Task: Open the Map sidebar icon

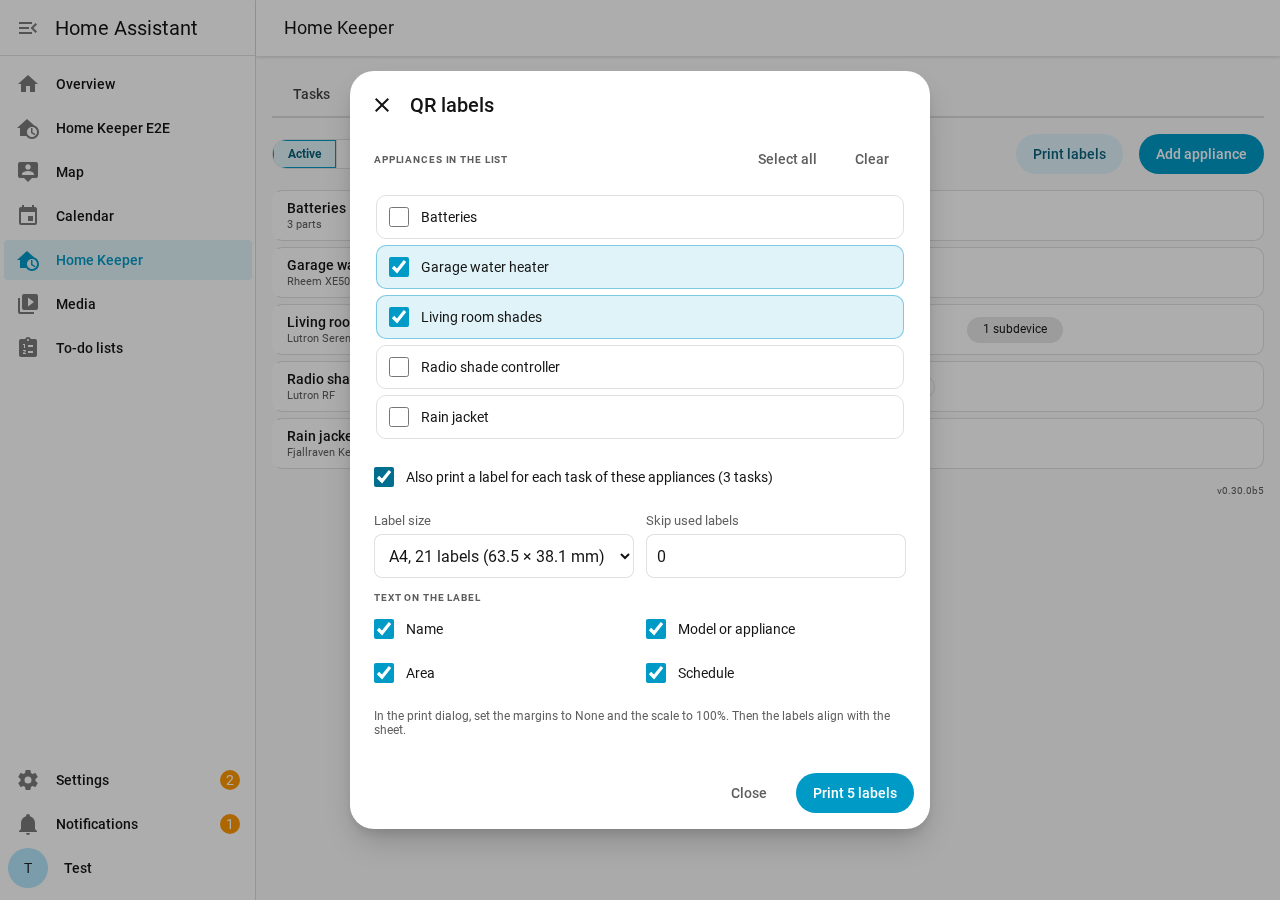Action: [x=28, y=172]
